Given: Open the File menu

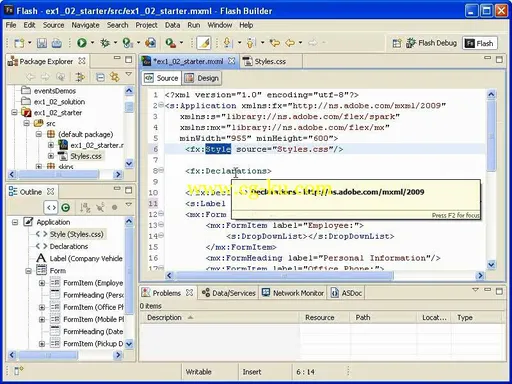Looking at the screenshot, I should [x=11, y=25].
